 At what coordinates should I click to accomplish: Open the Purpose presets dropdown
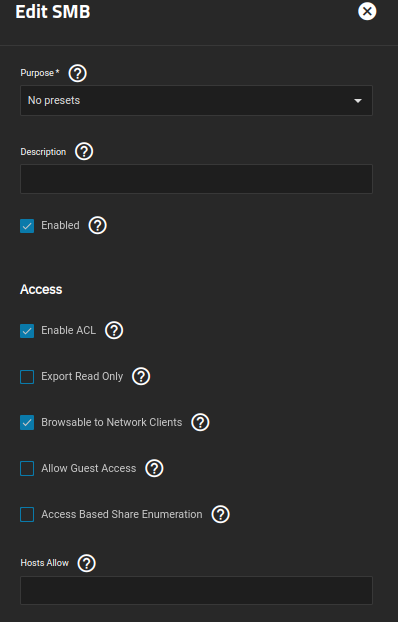pos(196,100)
